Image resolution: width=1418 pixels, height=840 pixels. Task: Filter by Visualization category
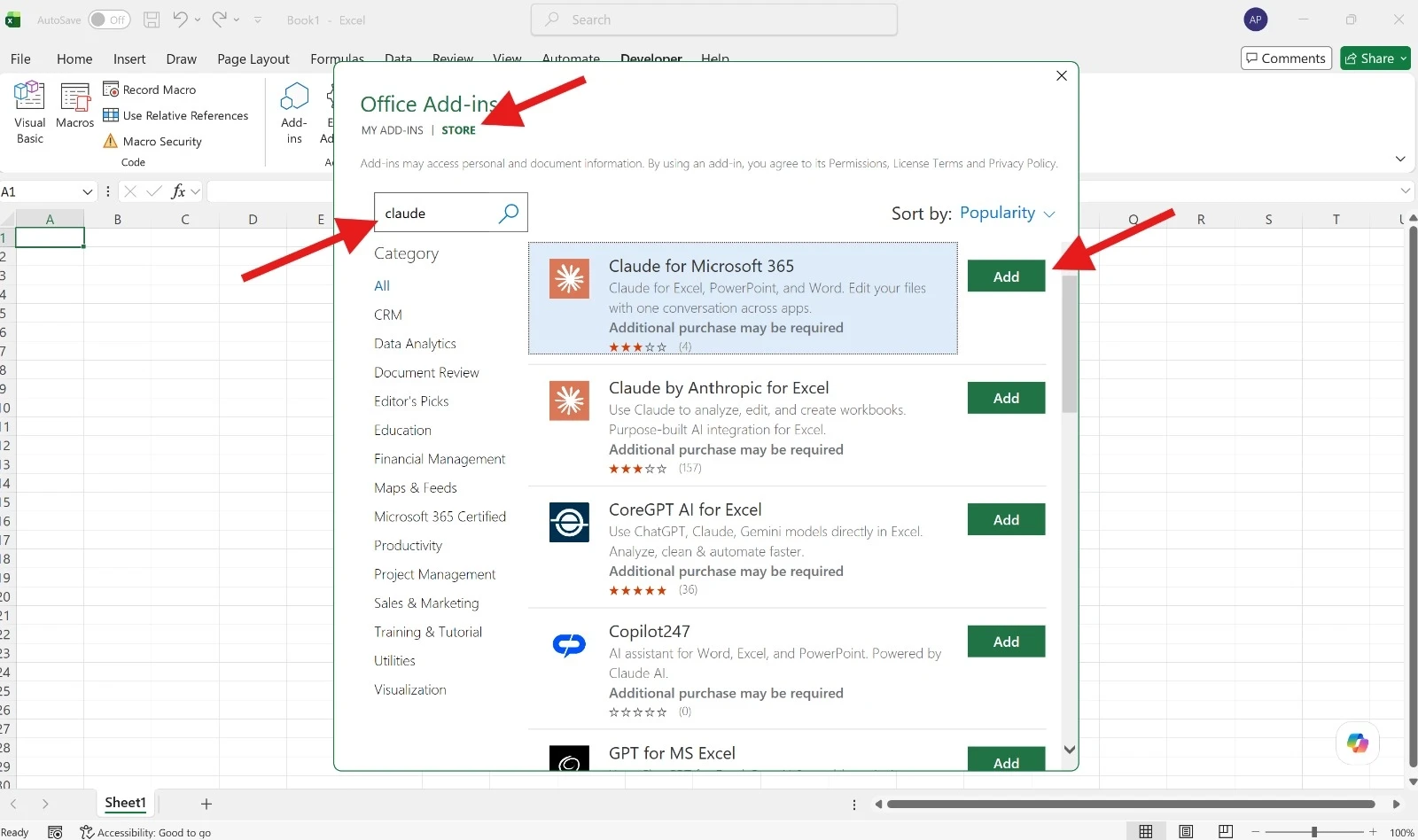click(410, 689)
